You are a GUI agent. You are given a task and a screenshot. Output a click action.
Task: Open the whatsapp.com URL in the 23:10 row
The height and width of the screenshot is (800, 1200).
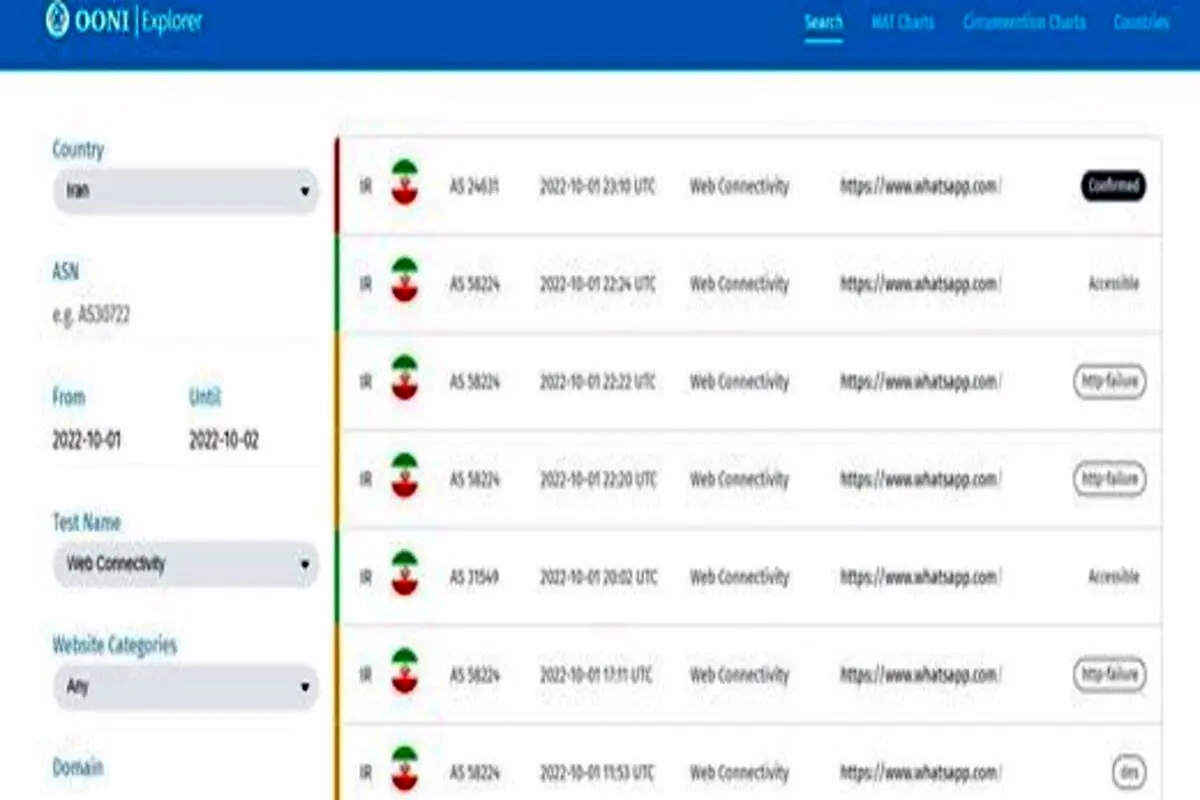click(x=920, y=186)
